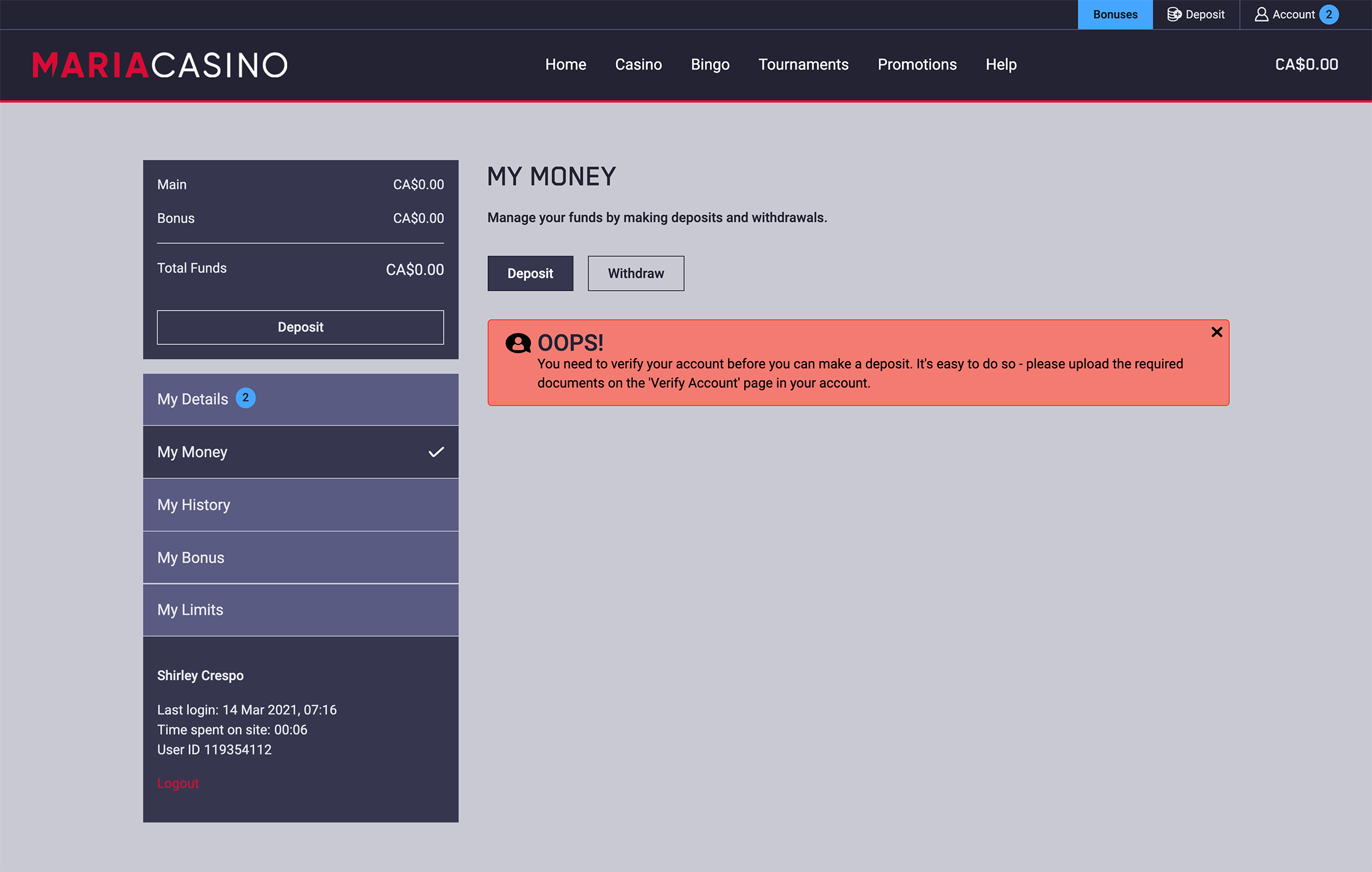Image resolution: width=1372 pixels, height=872 pixels.
Task: Click the Withdraw button
Action: coord(636,273)
